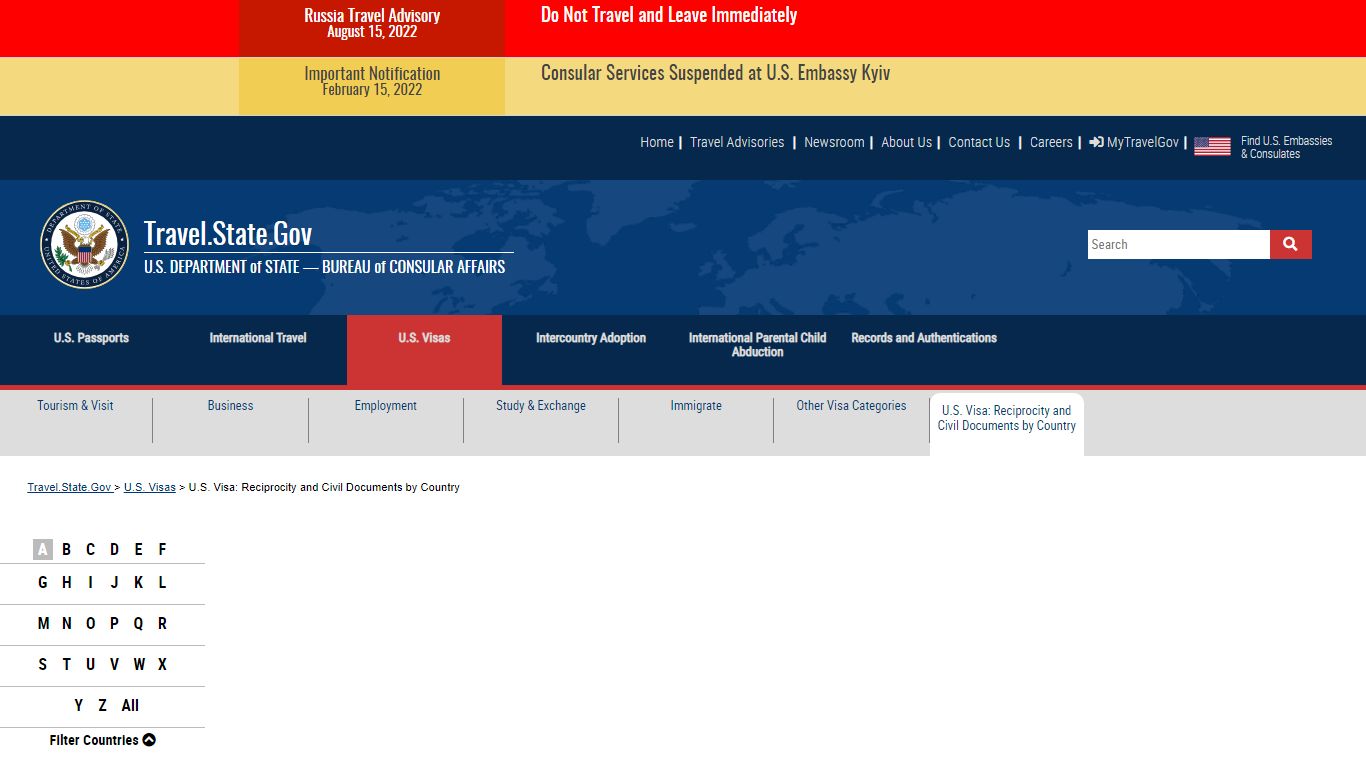The width and height of the screenshot is (1366, 768).
Task: Click the magnifying glass search button
Action: tap(1290, 244)
